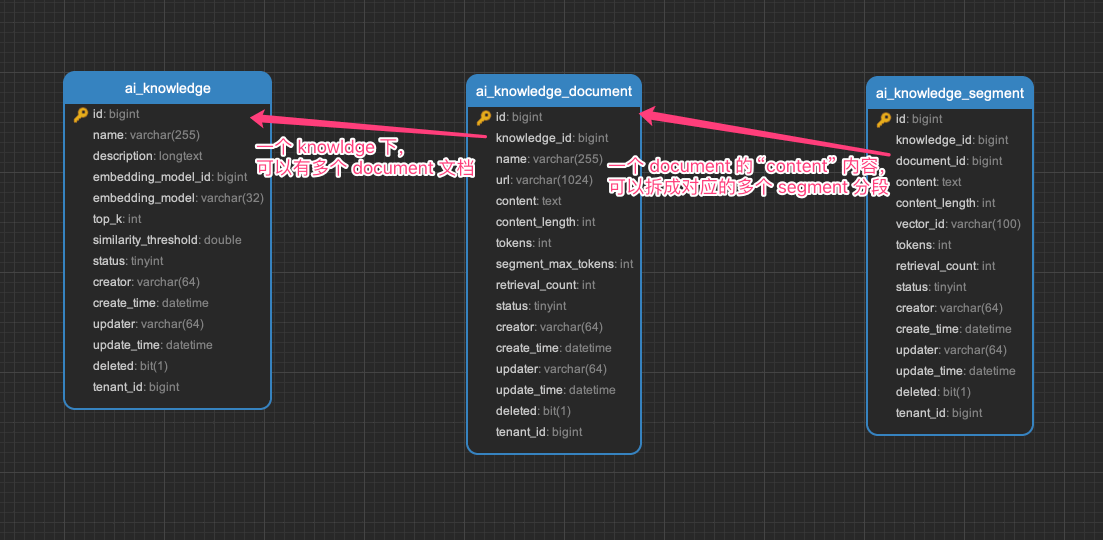
Task: Select the description longtext column
Action: click(147, 156)
